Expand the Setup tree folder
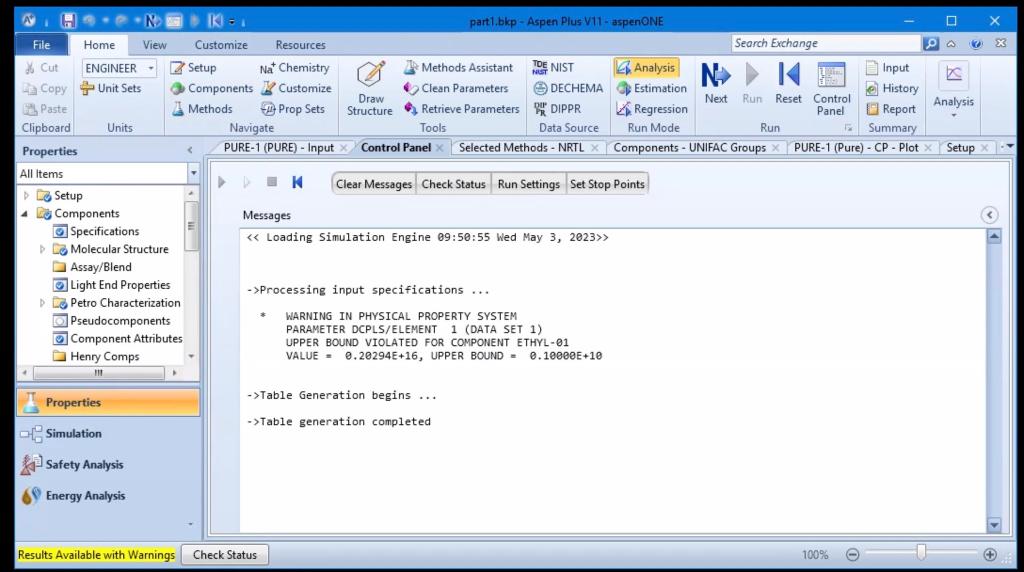 (26, 195)
